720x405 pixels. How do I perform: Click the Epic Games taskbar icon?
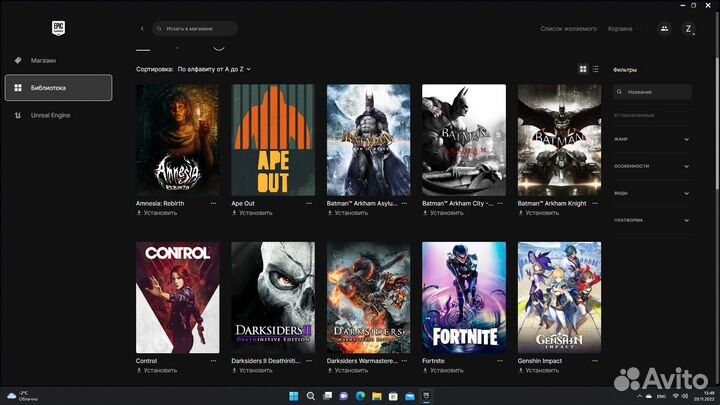(426, 396)
